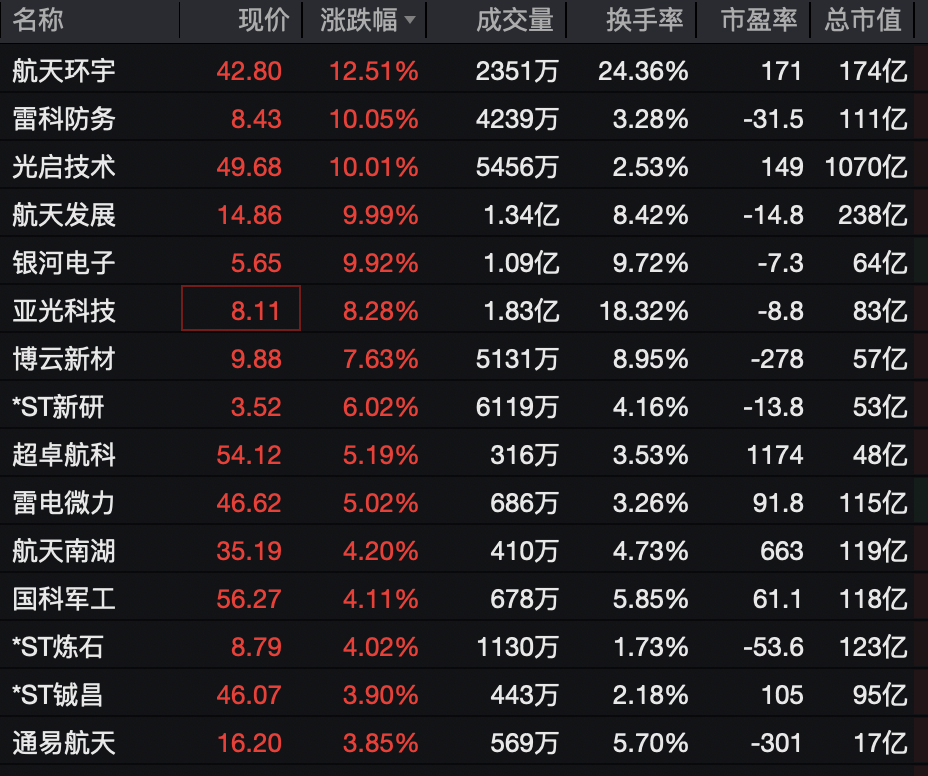Sort stocks by 换手率 header
This screenshot has height=776, width=928.
click(644, 20)
